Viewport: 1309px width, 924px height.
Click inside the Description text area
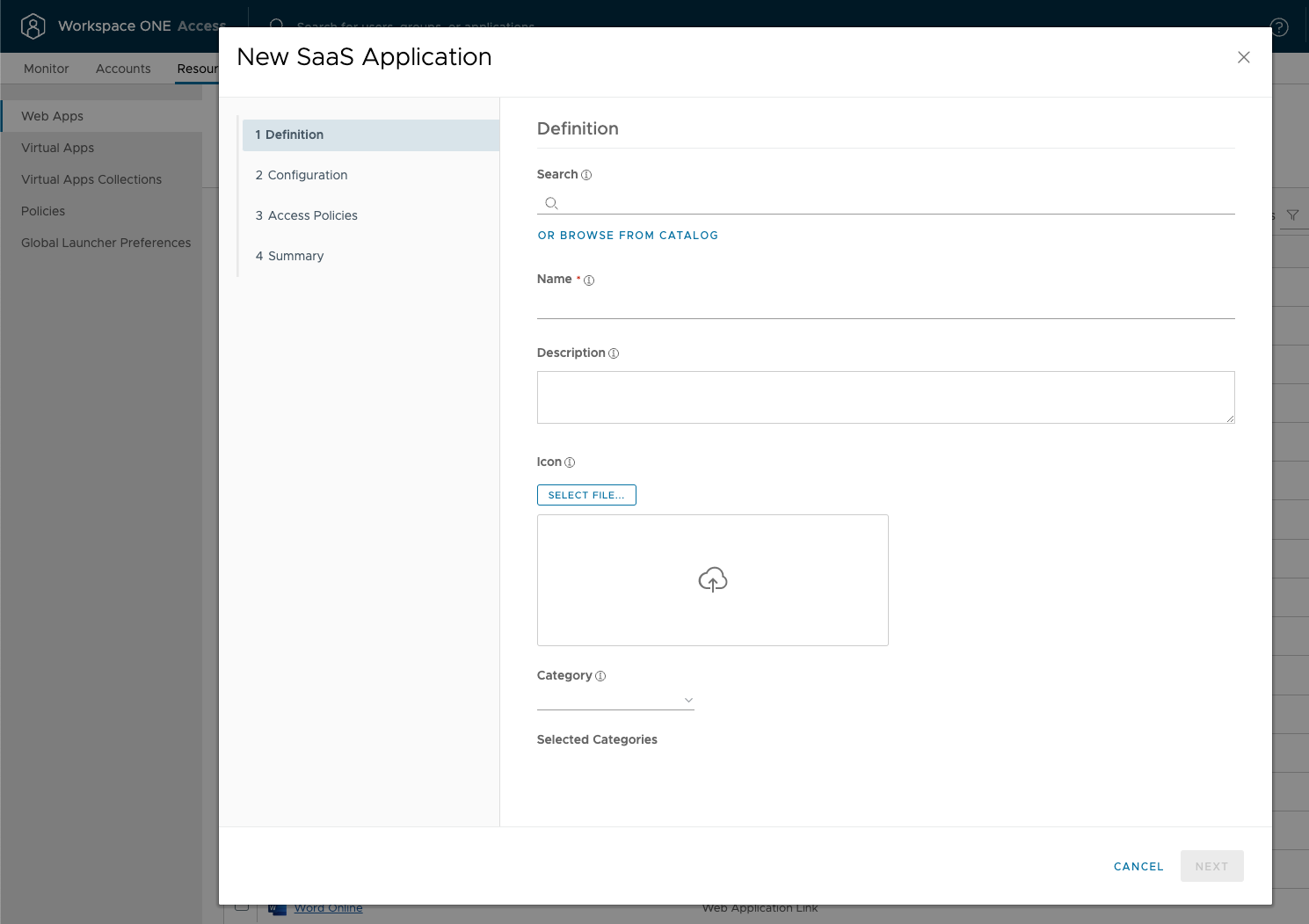[x=885, y=397]
